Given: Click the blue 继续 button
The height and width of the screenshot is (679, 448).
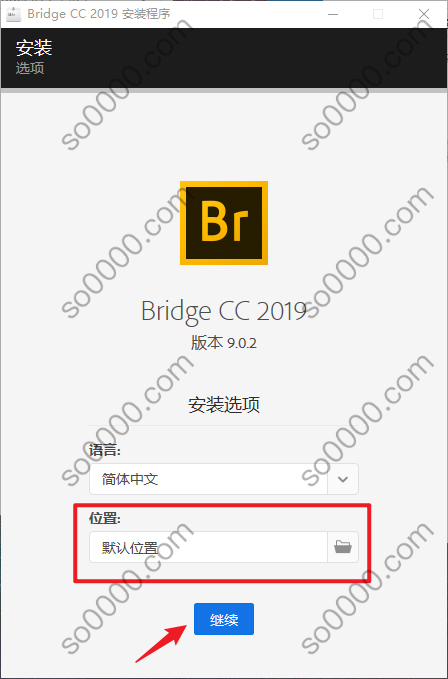Looking at the screenshot, I should (224, 619).
